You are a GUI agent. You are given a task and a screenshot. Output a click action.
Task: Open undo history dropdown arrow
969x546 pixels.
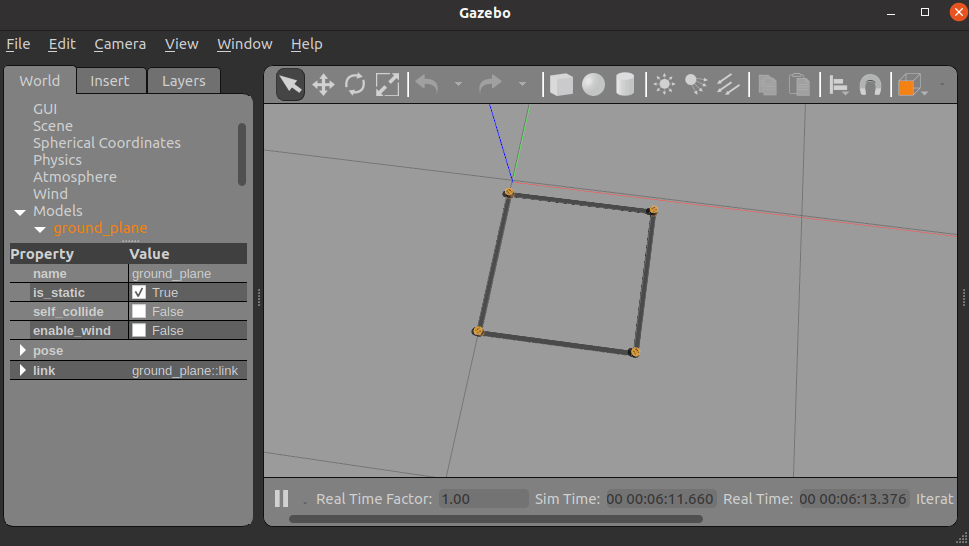pos(459,84)
